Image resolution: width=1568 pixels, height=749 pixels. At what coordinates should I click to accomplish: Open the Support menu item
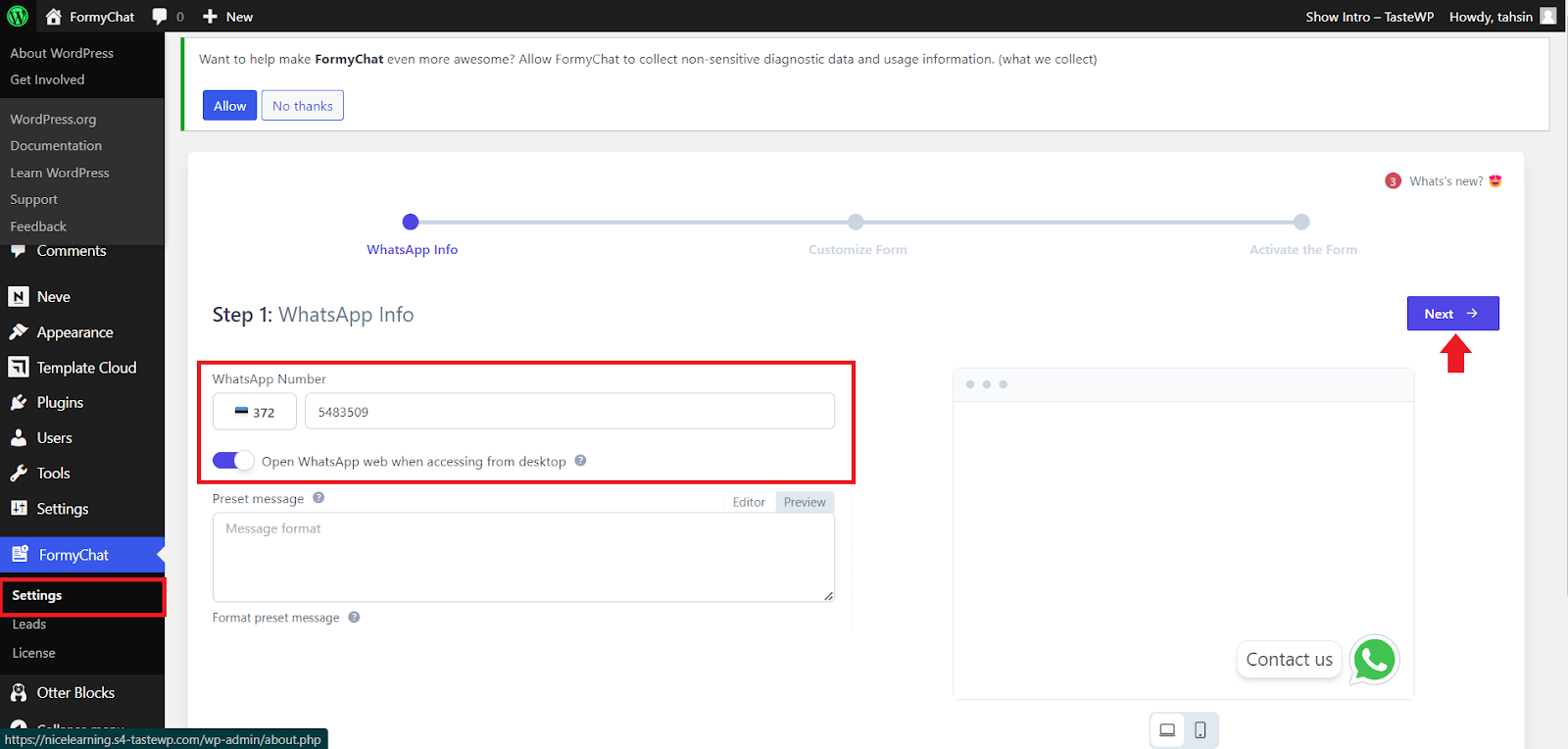pyautogui.click(x=34, y=199)
